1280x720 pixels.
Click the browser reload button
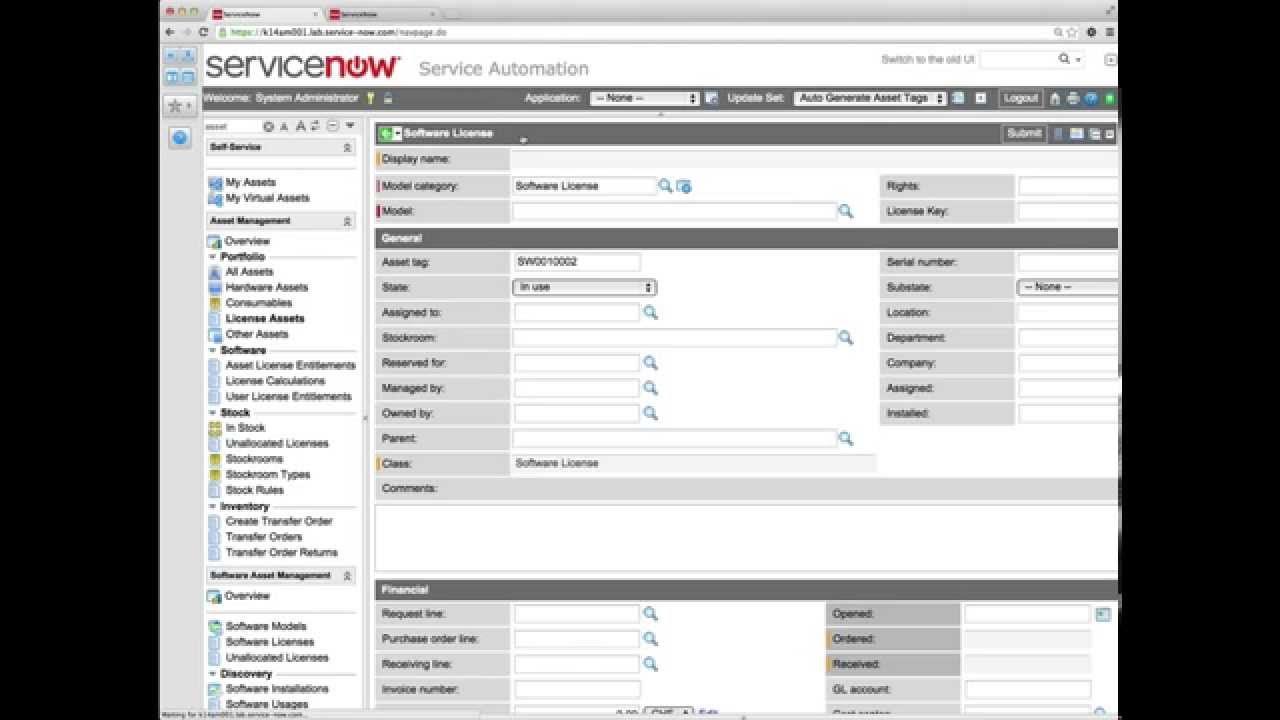(x=204, y=32)
